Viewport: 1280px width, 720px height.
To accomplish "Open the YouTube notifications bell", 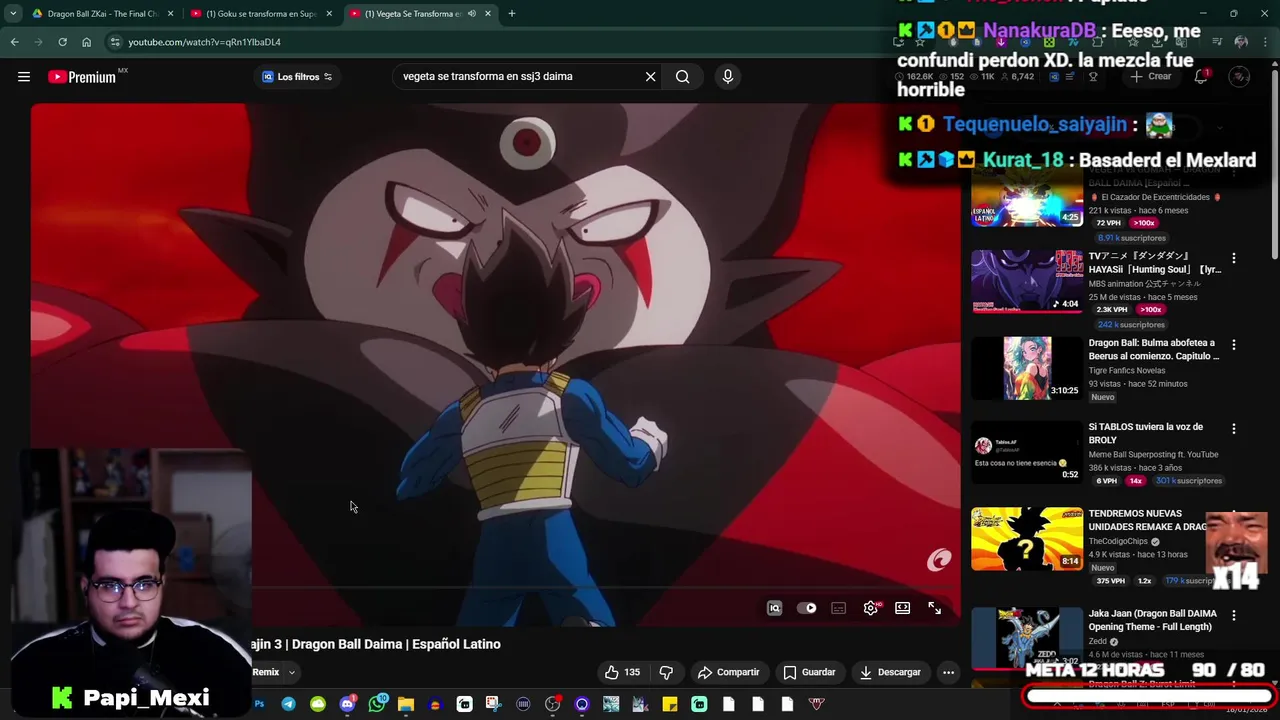I will pos(1201,77).
